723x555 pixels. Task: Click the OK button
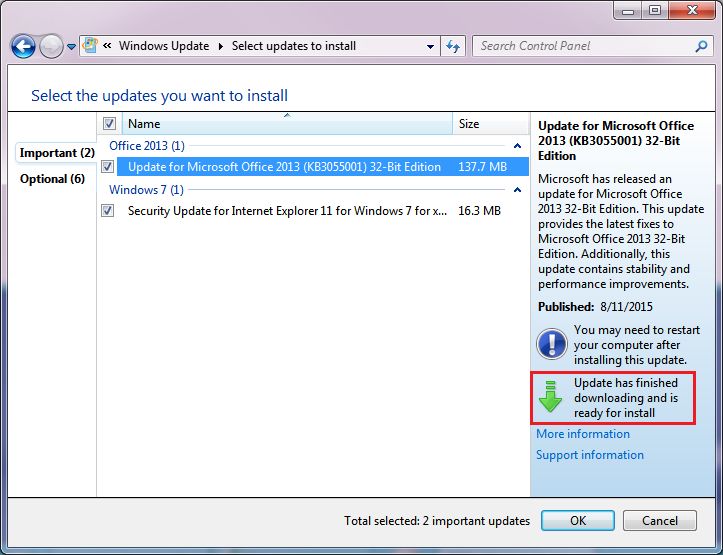578,520
